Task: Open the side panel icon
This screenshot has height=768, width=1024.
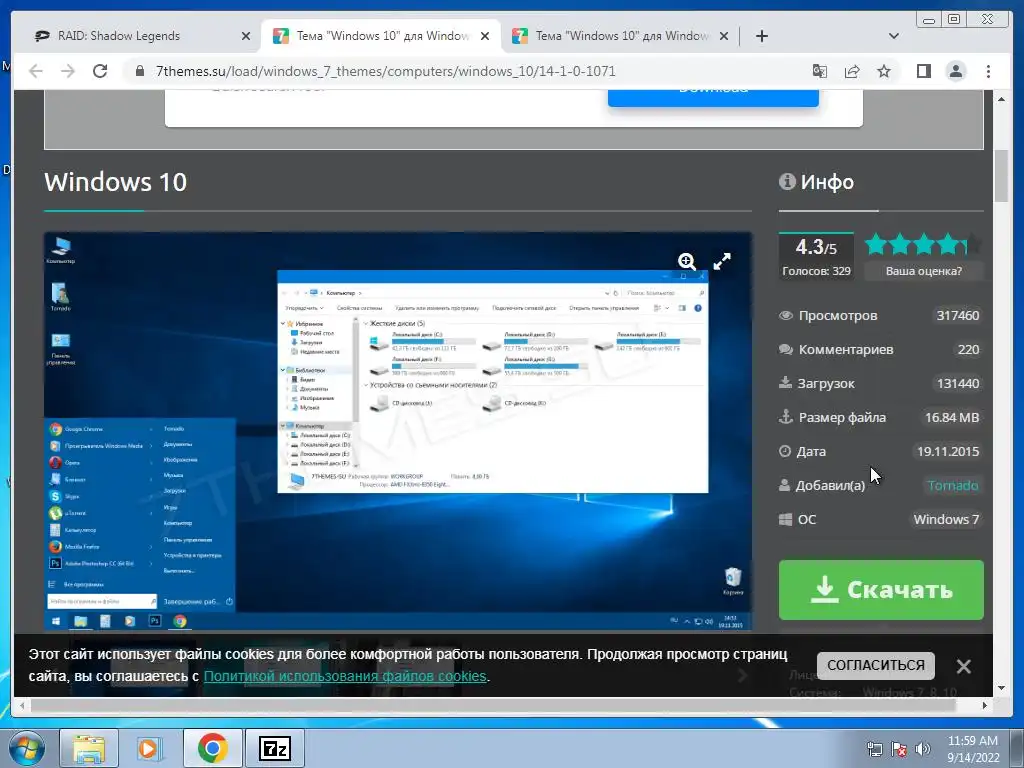Action: (x=923, y=71)
